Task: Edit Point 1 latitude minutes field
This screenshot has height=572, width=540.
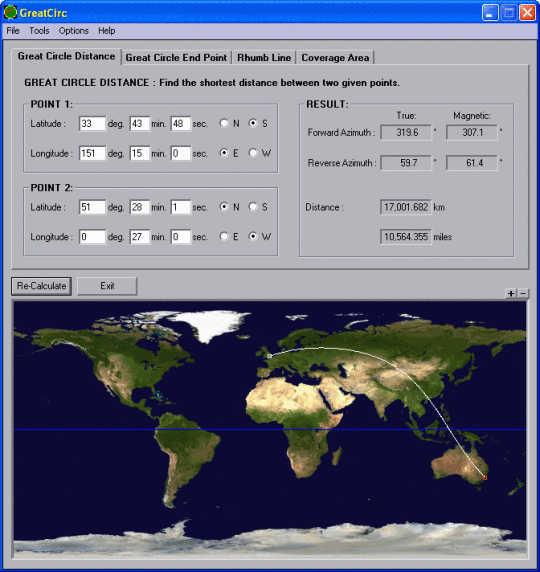Action: 139,124
